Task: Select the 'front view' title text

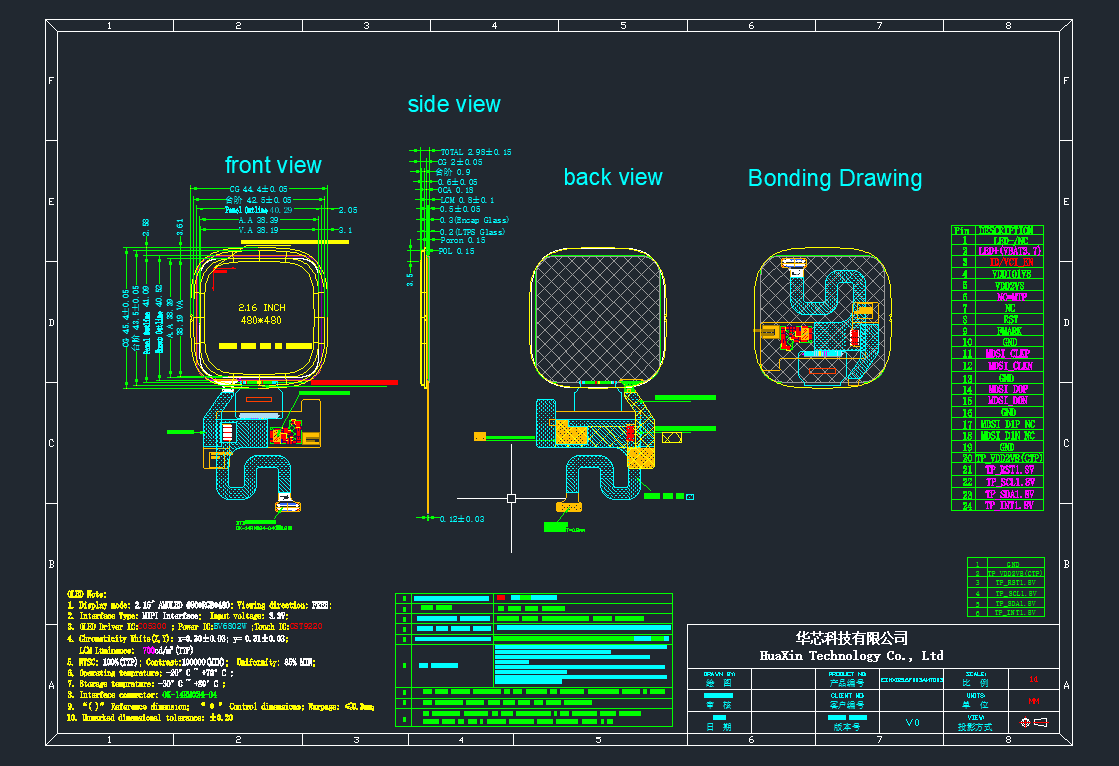Action: (x=273, y=165)
